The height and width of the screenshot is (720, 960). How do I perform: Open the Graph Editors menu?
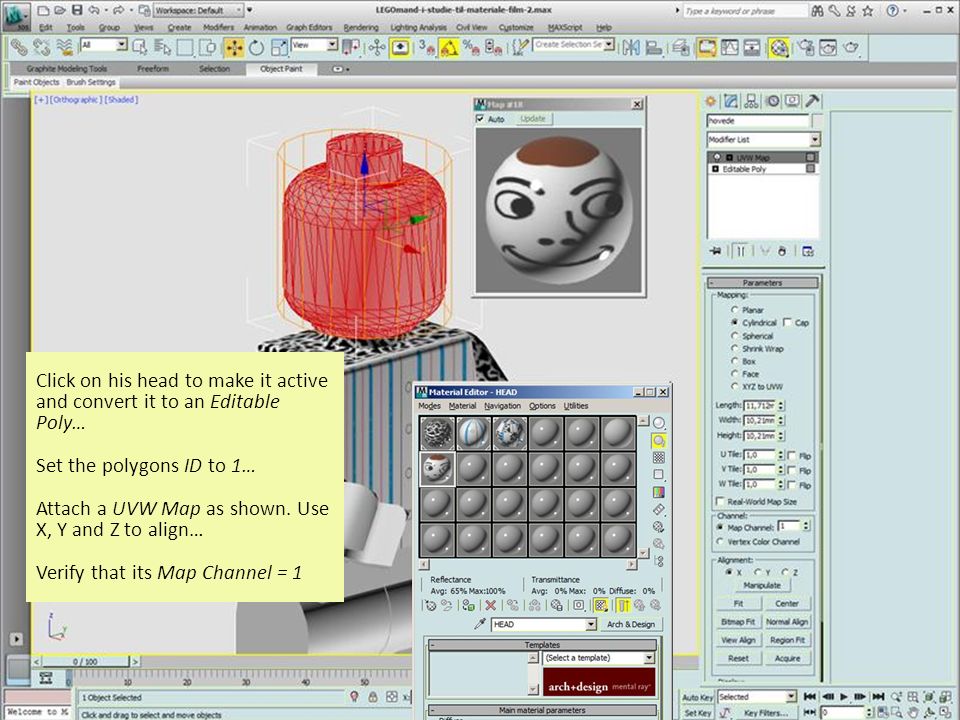coord(309,28)
